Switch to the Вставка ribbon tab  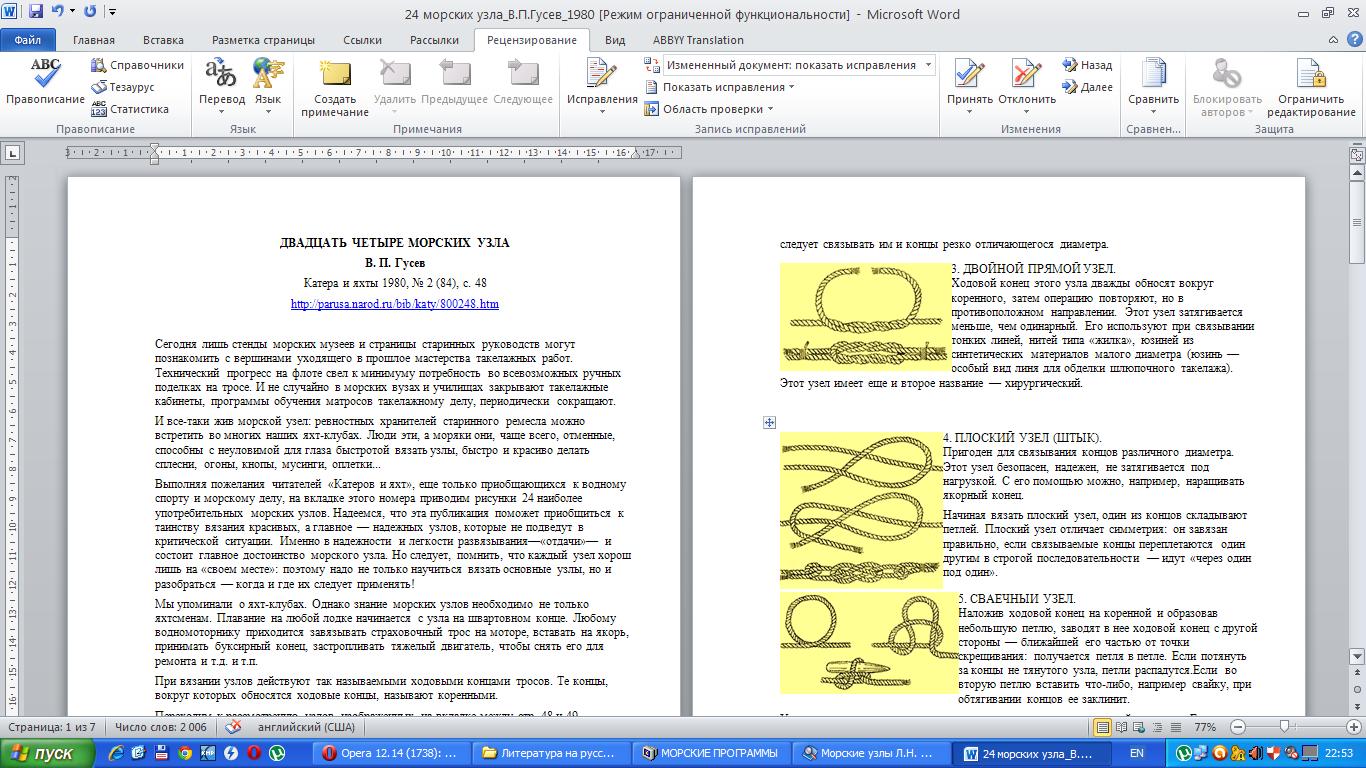tap(163, 40)
